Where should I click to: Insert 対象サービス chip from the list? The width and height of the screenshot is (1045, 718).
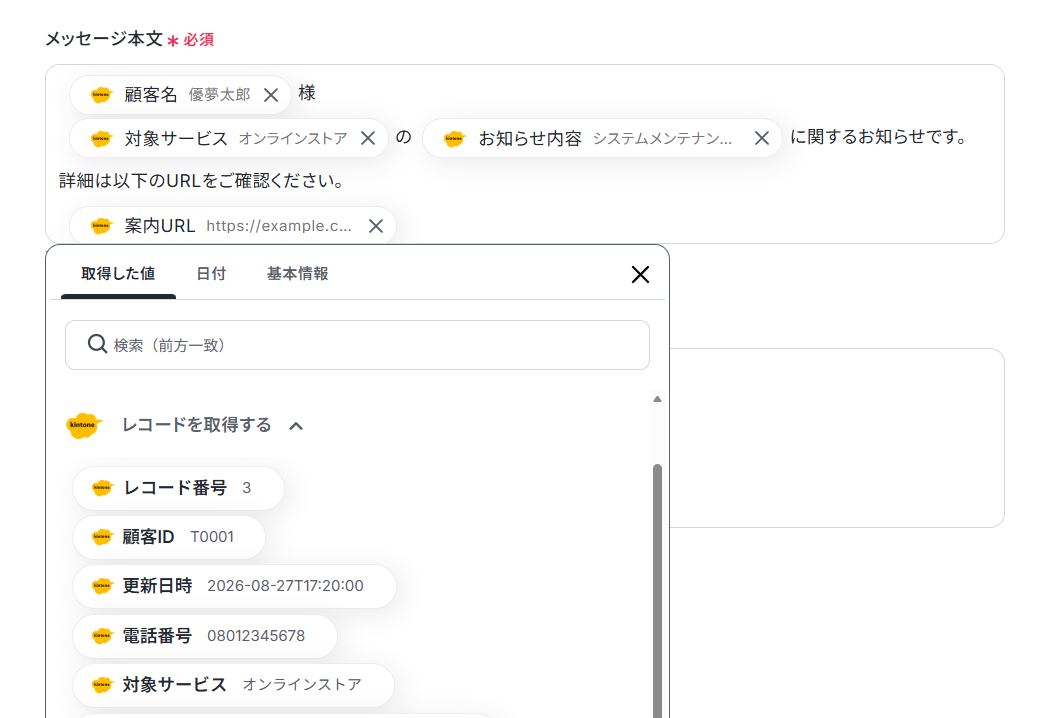(233, 685)
